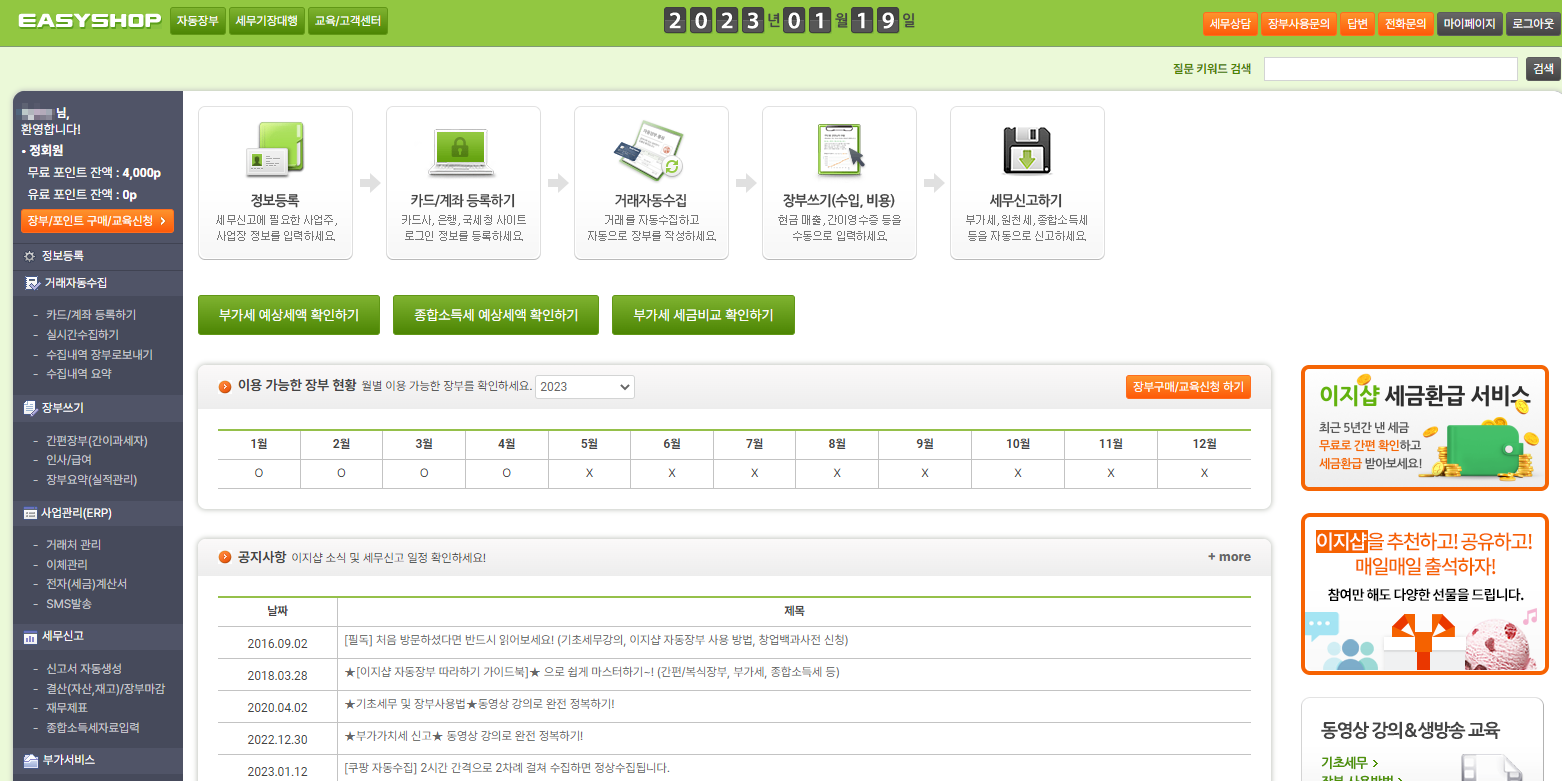Click the gear icon beside 정보등록 in sidebar
Image resolution: width=1562 pixels, height=781 pixels.
tap(29, 257)
